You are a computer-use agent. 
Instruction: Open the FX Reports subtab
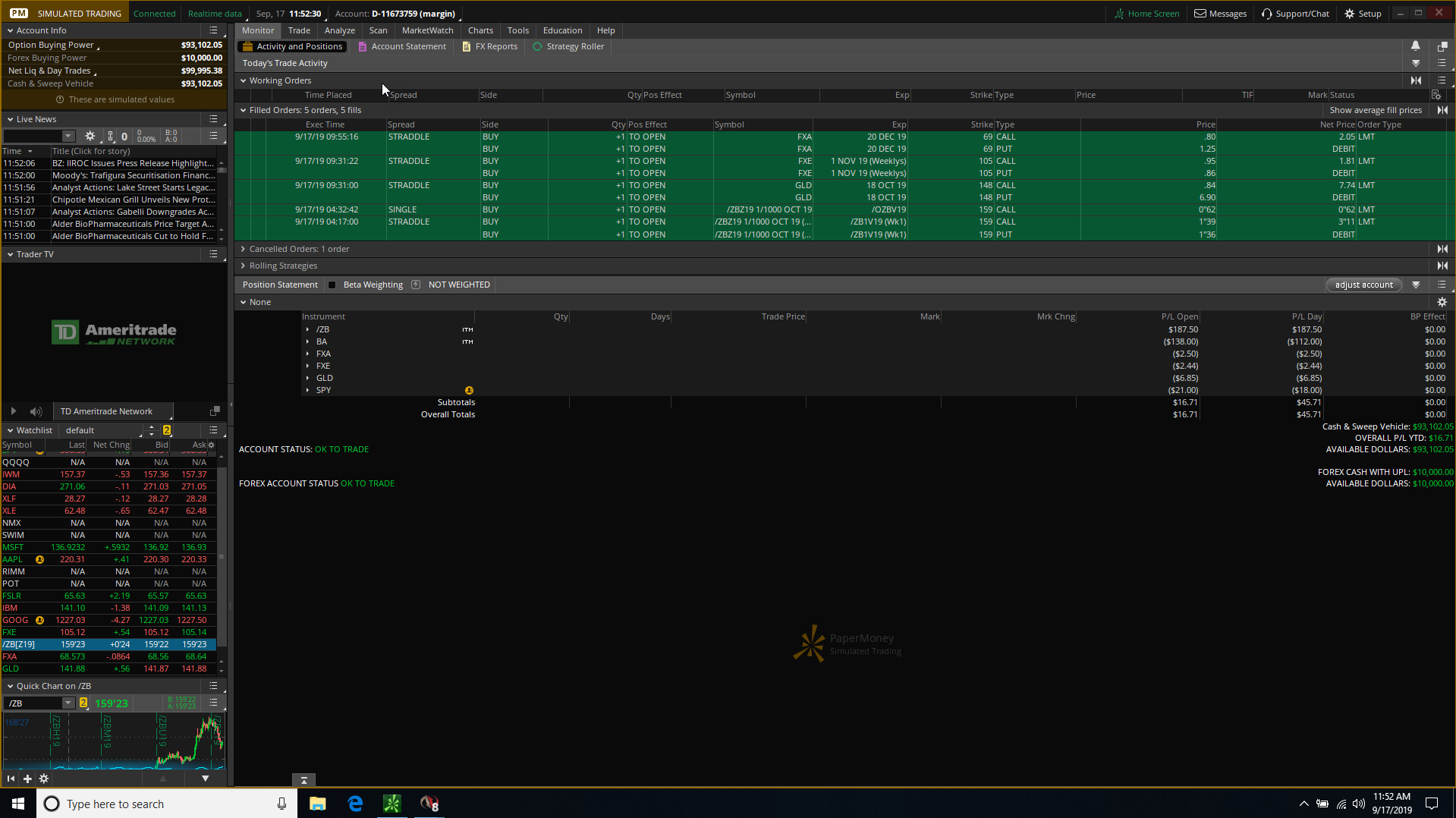click(490, 46)
